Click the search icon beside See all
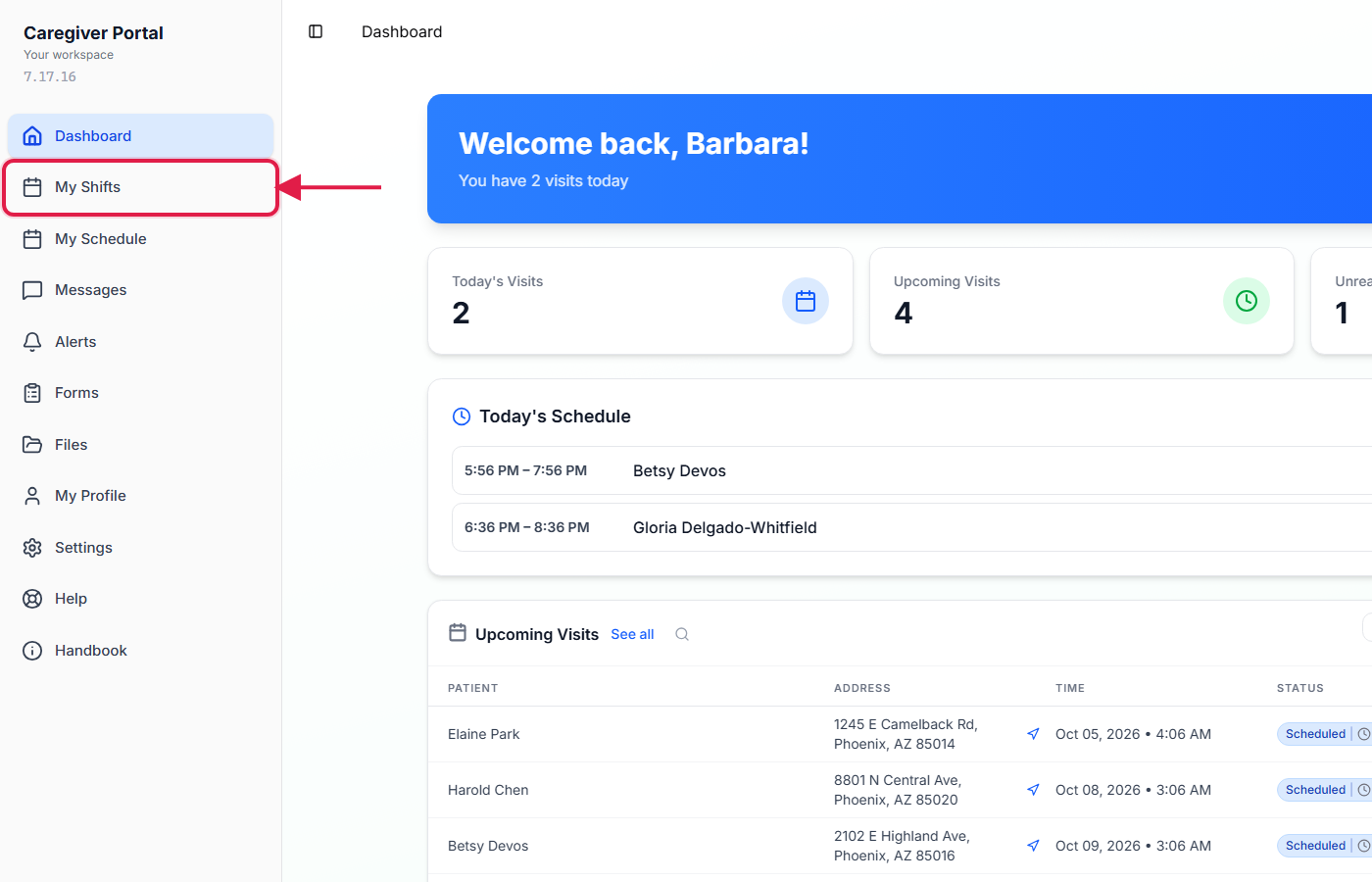 [682, 634]
